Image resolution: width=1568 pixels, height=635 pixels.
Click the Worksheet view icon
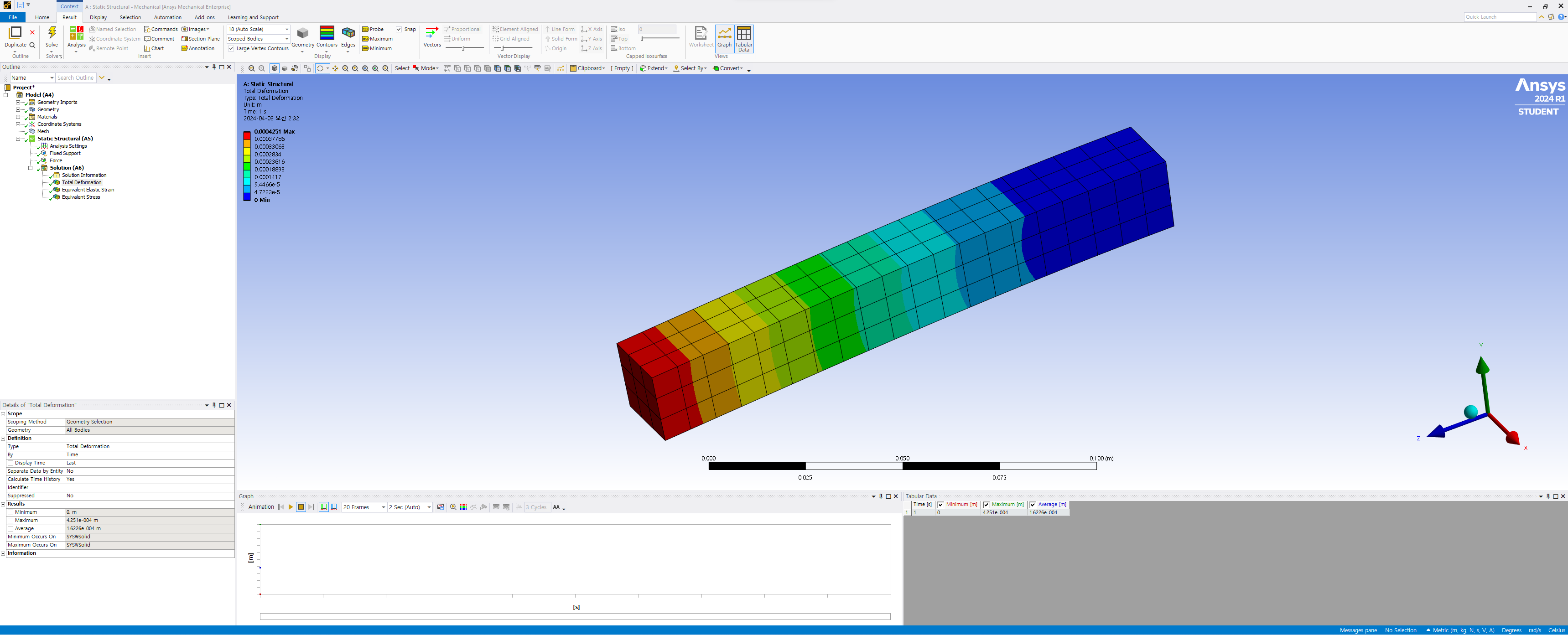pyautogui.click(x=701, y=36)
